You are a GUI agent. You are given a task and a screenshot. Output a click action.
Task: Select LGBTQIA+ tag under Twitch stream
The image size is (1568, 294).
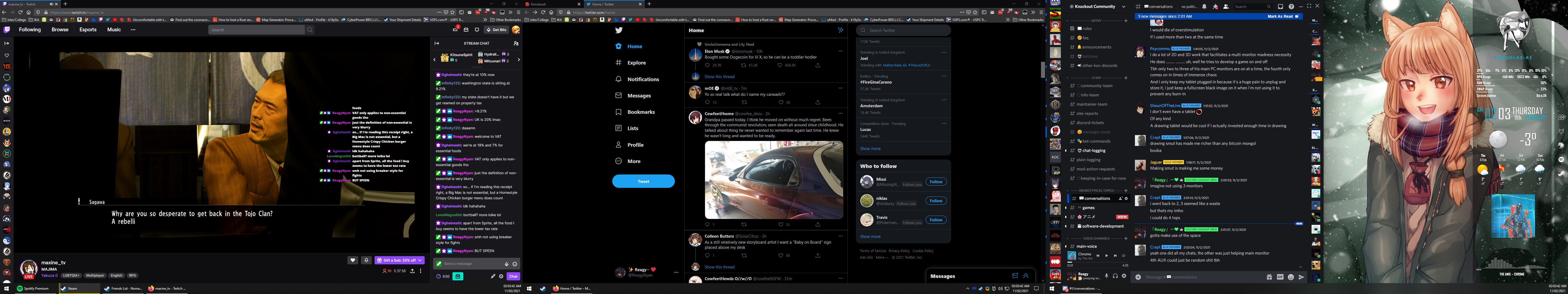(x=71, y=276)
